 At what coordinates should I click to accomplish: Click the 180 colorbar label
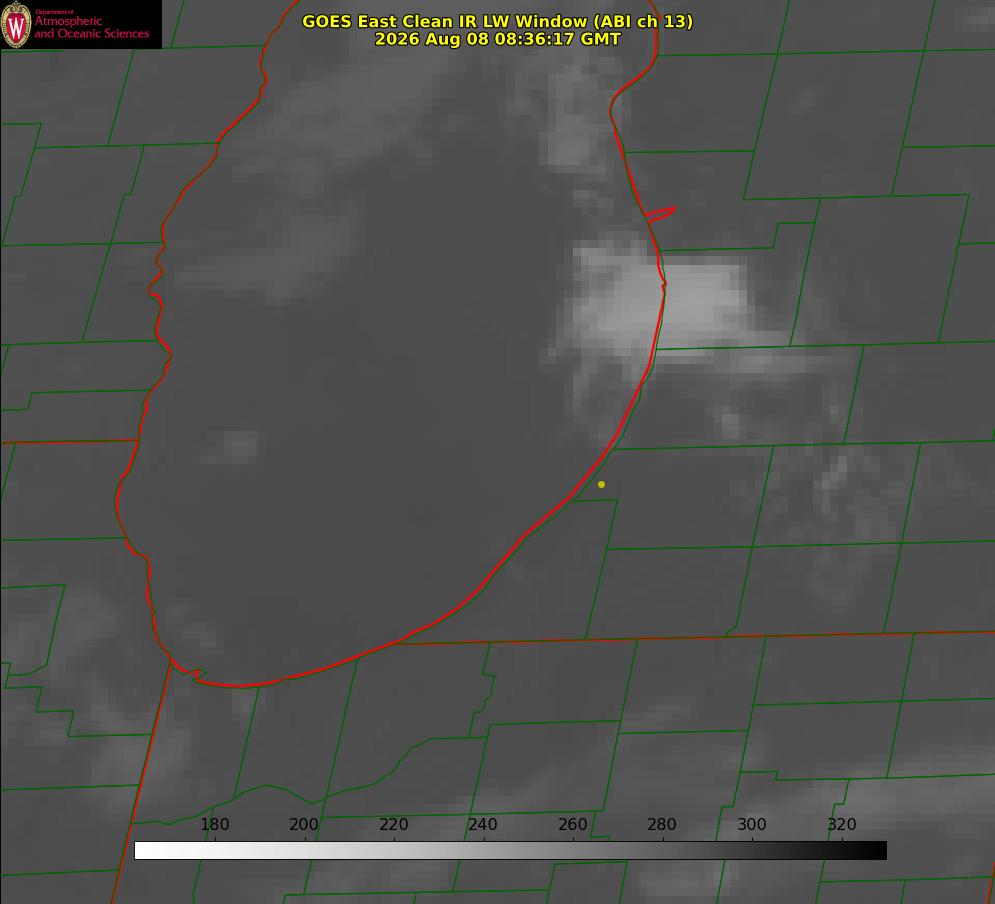point(214,824)
